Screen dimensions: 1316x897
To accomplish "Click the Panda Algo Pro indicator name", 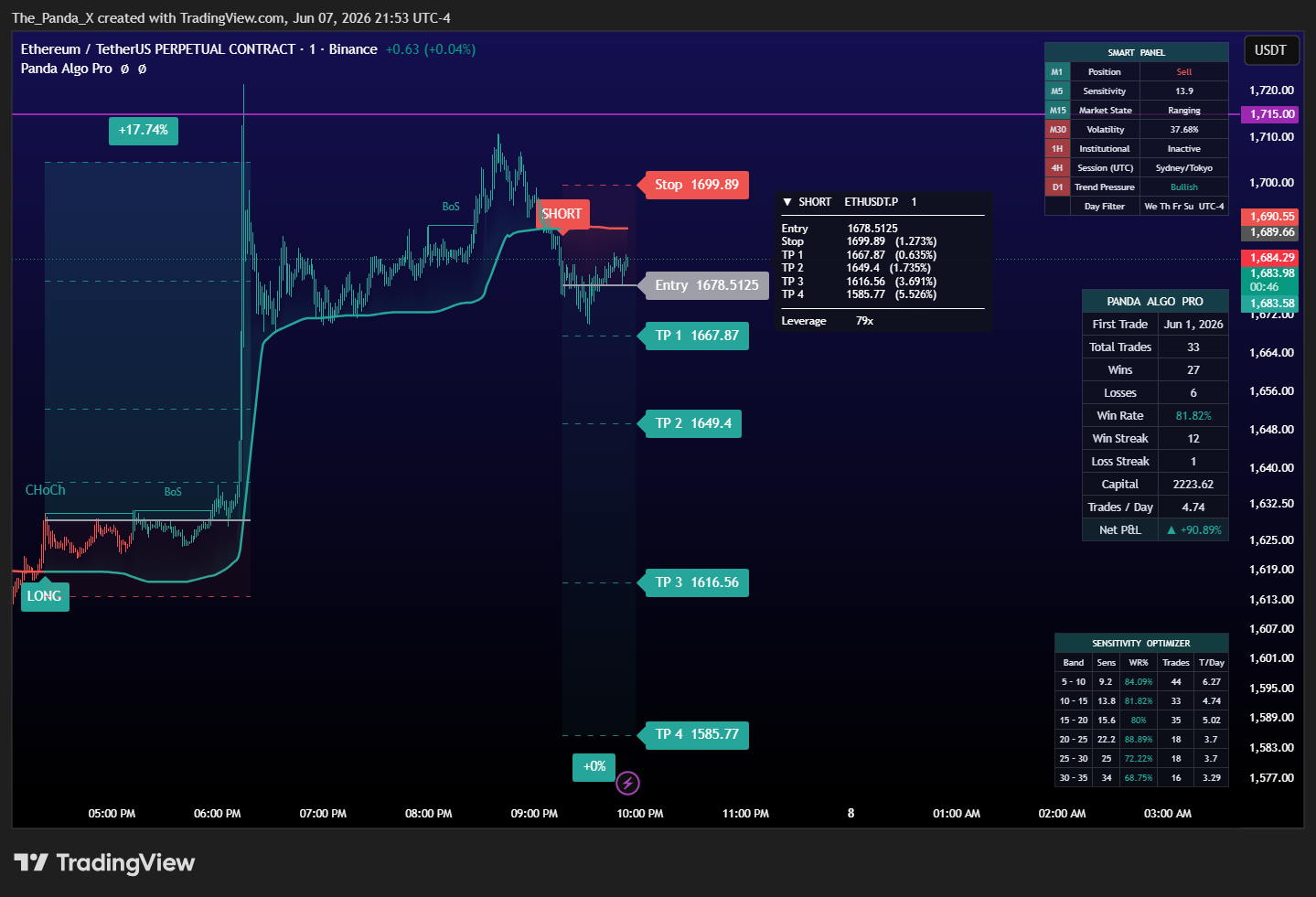I will [x=67, y=69].
